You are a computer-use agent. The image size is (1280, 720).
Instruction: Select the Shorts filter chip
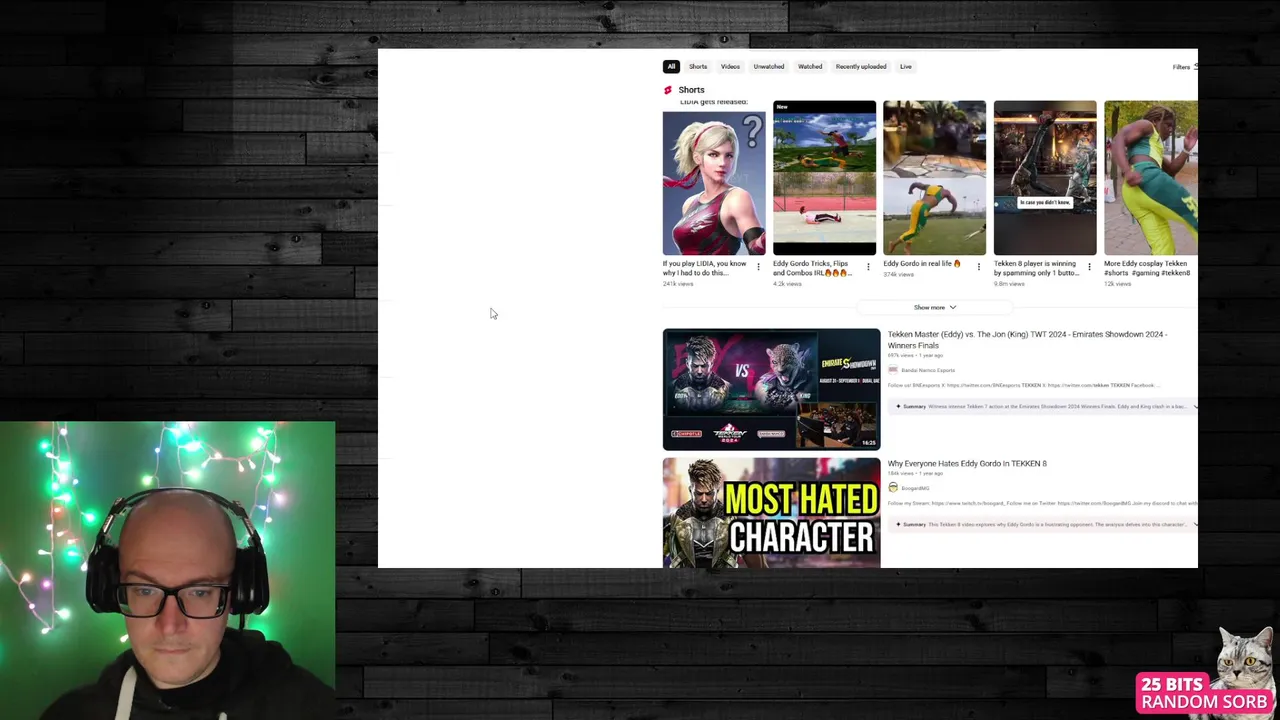pyautogui.click(x=698, y=67)
